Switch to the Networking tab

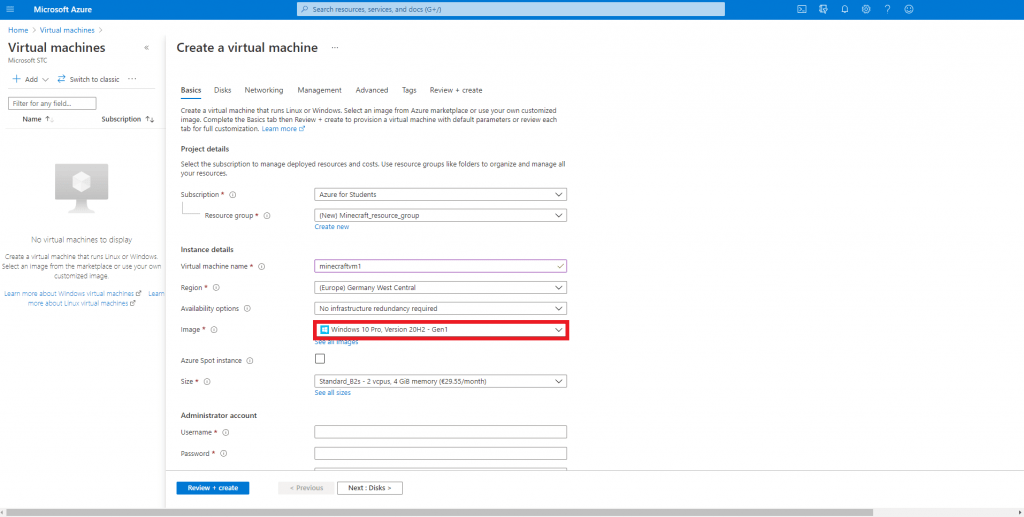[264, 90]
